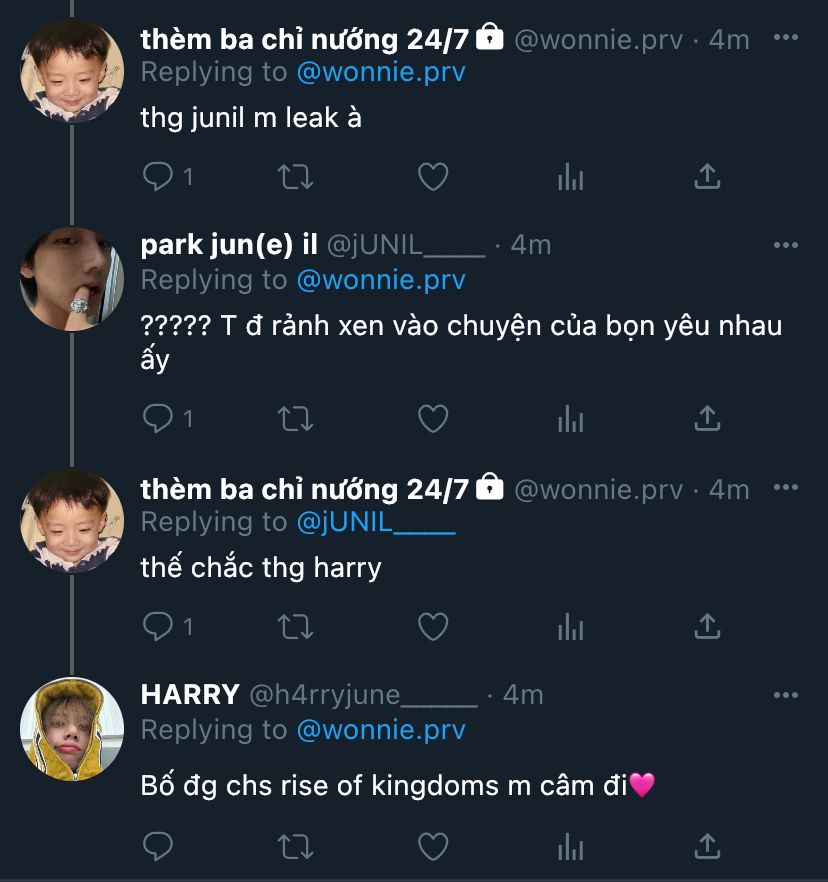View analytics for 'thg junil m leak à' tweet

click(x=570, y=177)
